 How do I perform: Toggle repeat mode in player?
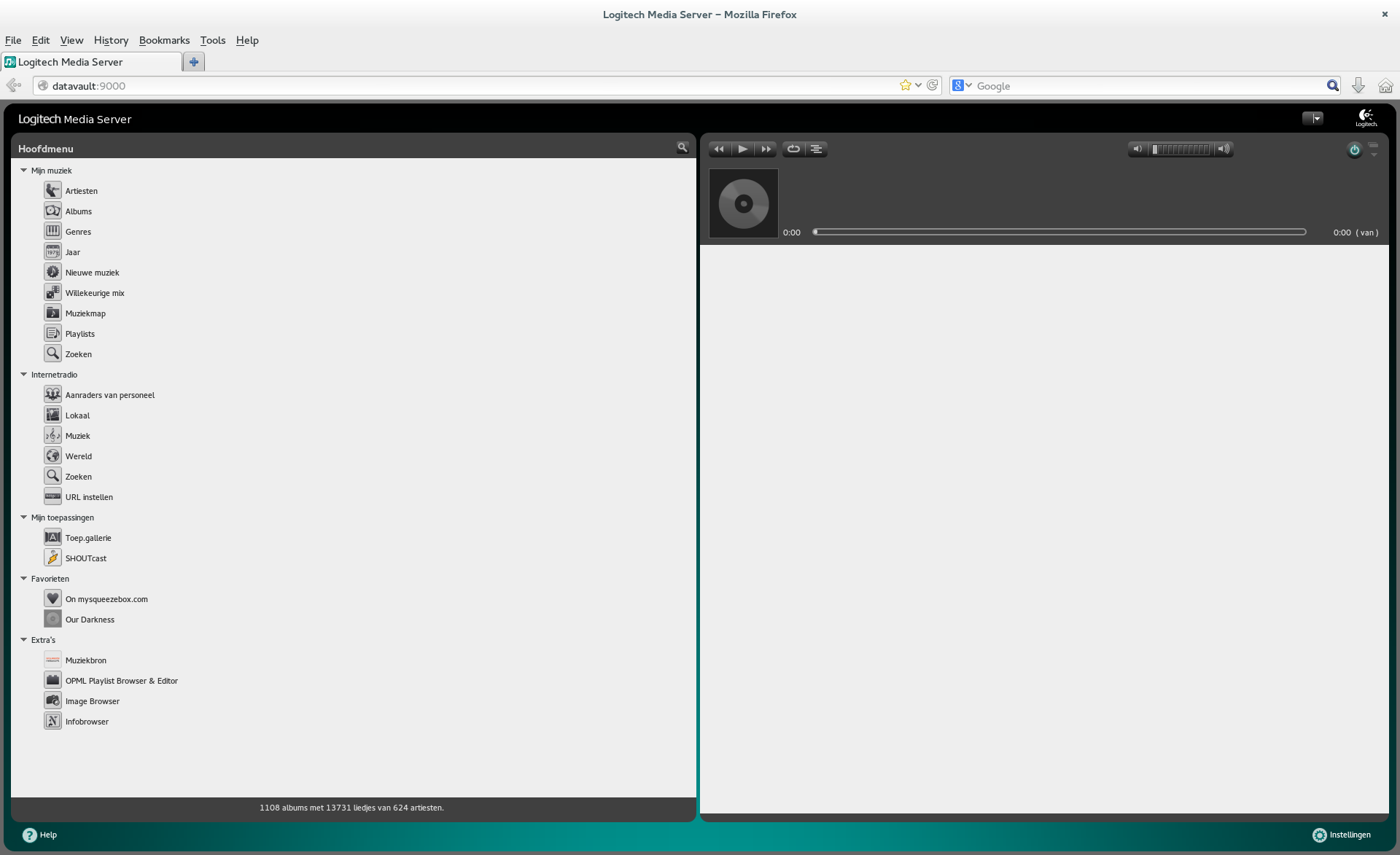tap(793, 149)
